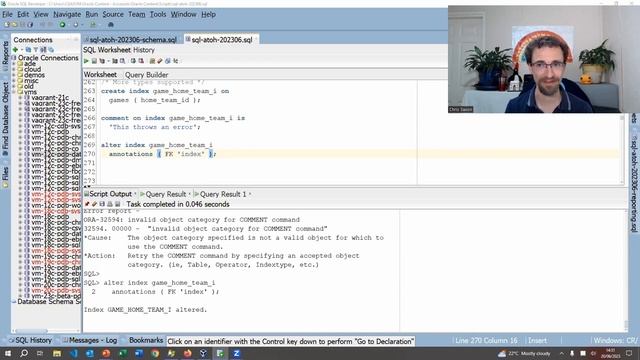This screenshot has width=640, height=360.
Task: Open taskbar search
Action: point(24,353)
